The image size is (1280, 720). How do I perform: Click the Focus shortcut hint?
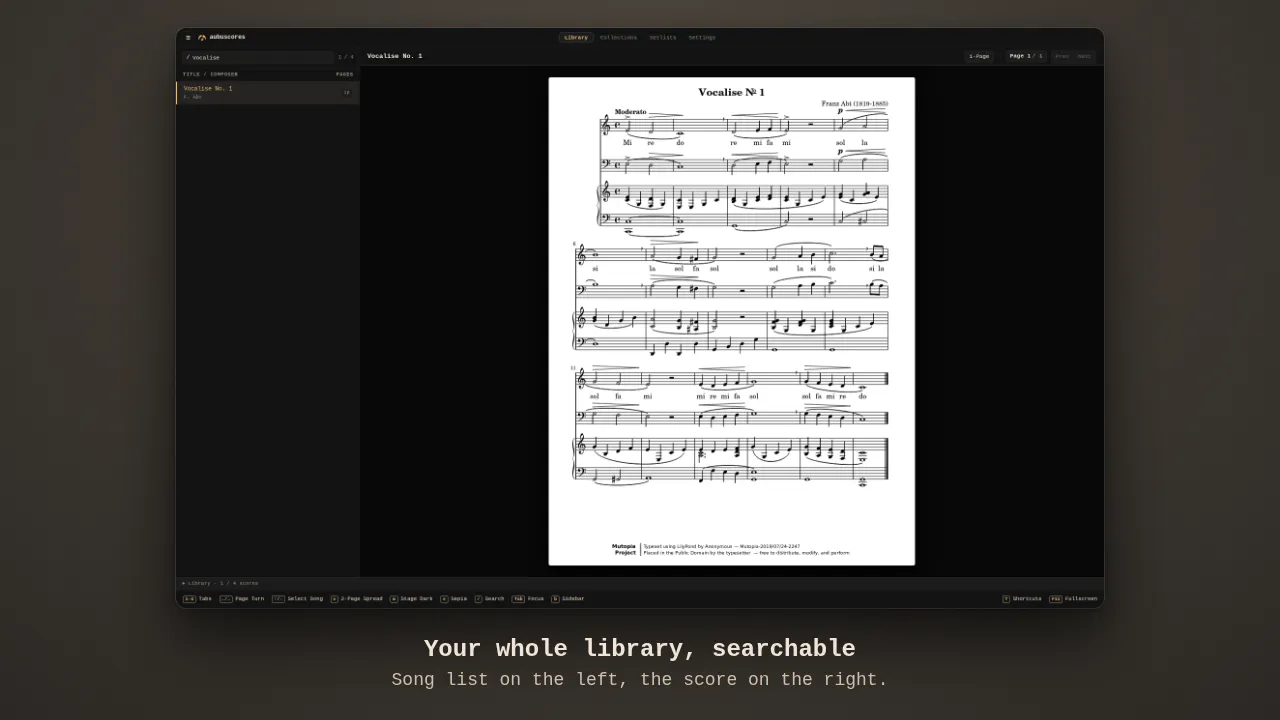[528, 599]
